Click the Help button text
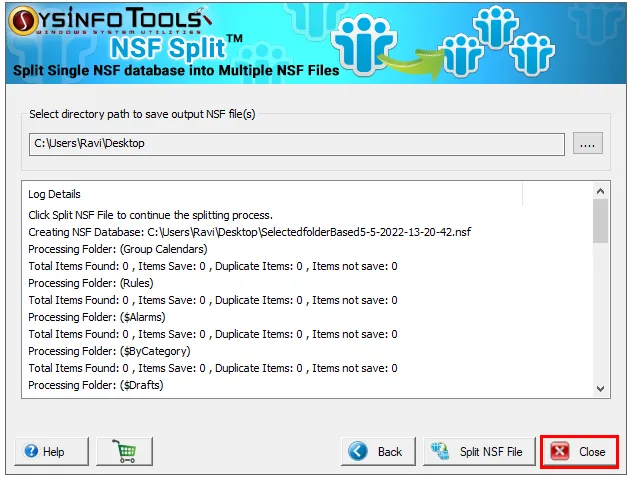This screenshot has height=481, width=630. (x=53, y=452)
